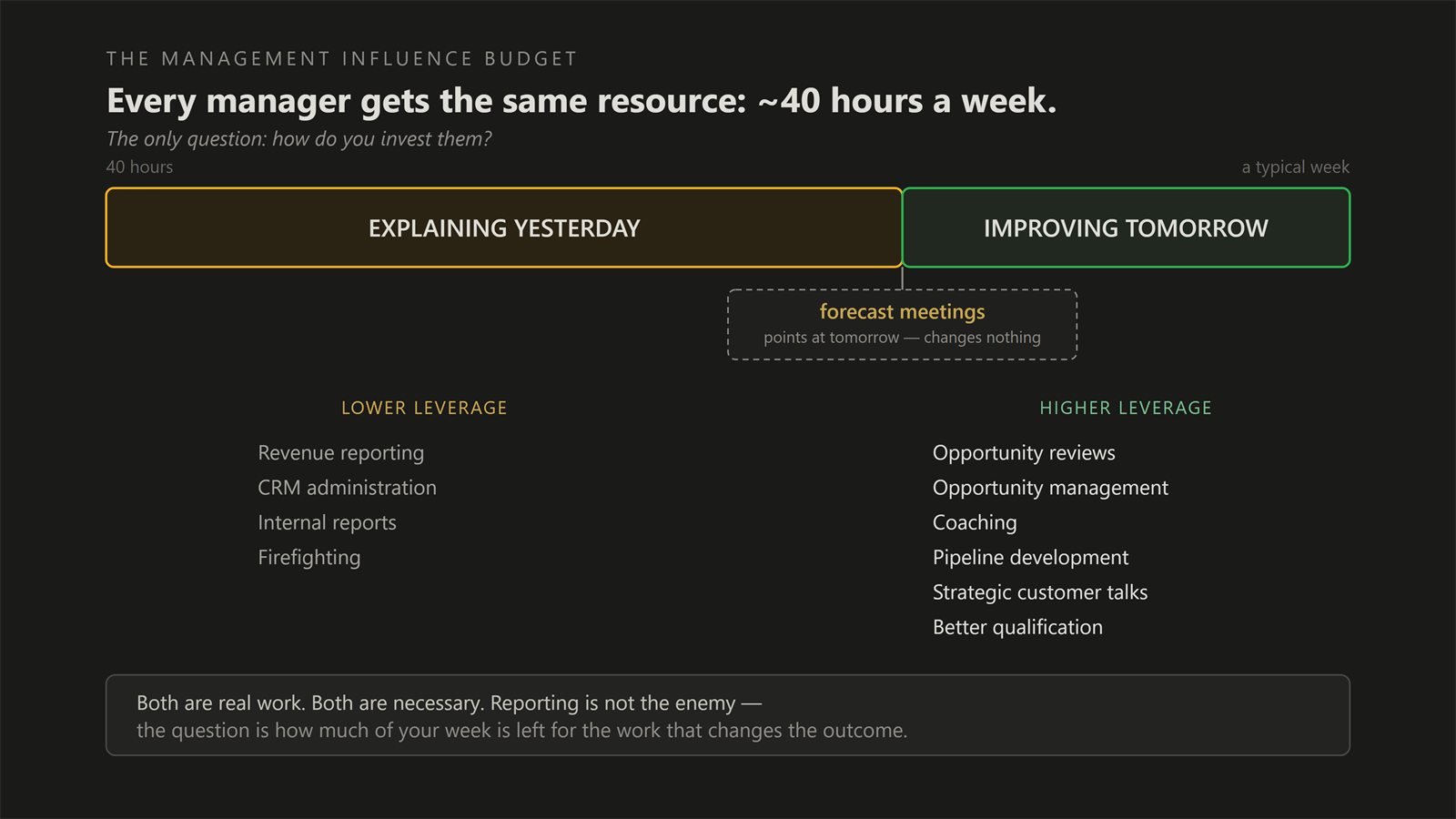Click the 'HIGHER LEVERAGE' heading

click(x=1126, y=409)
